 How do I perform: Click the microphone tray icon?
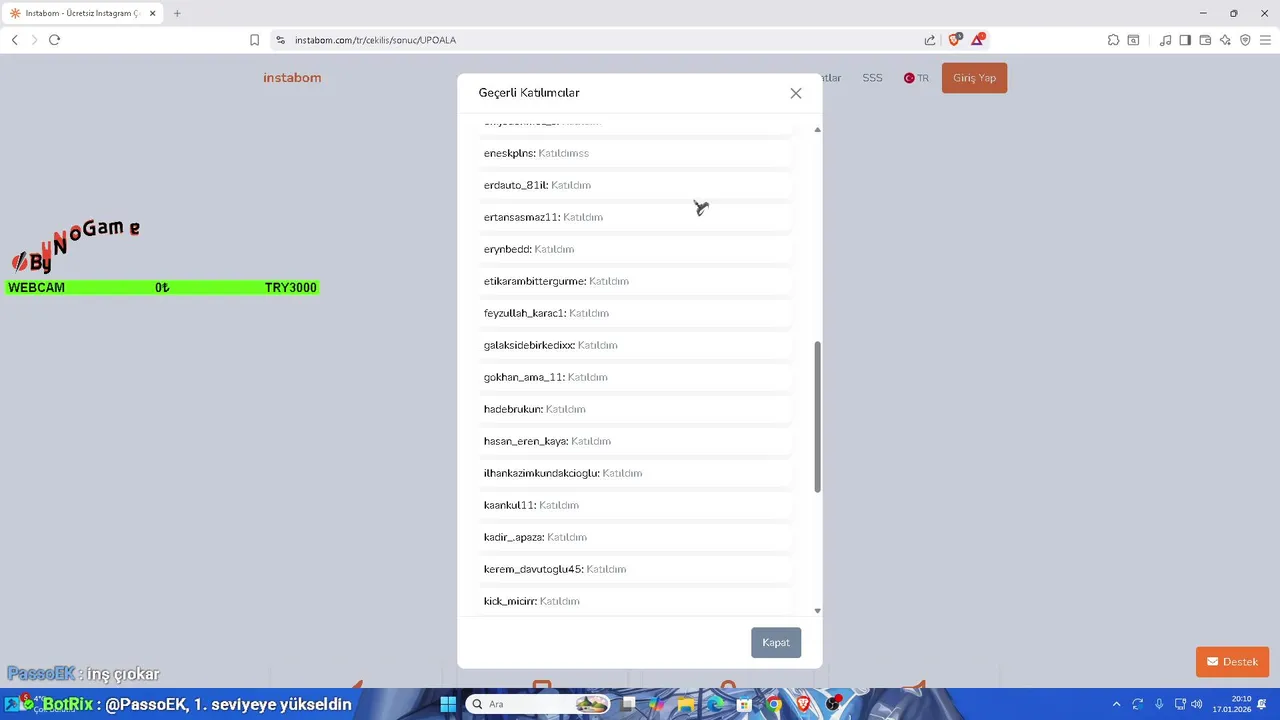[x=1159, y=704]
